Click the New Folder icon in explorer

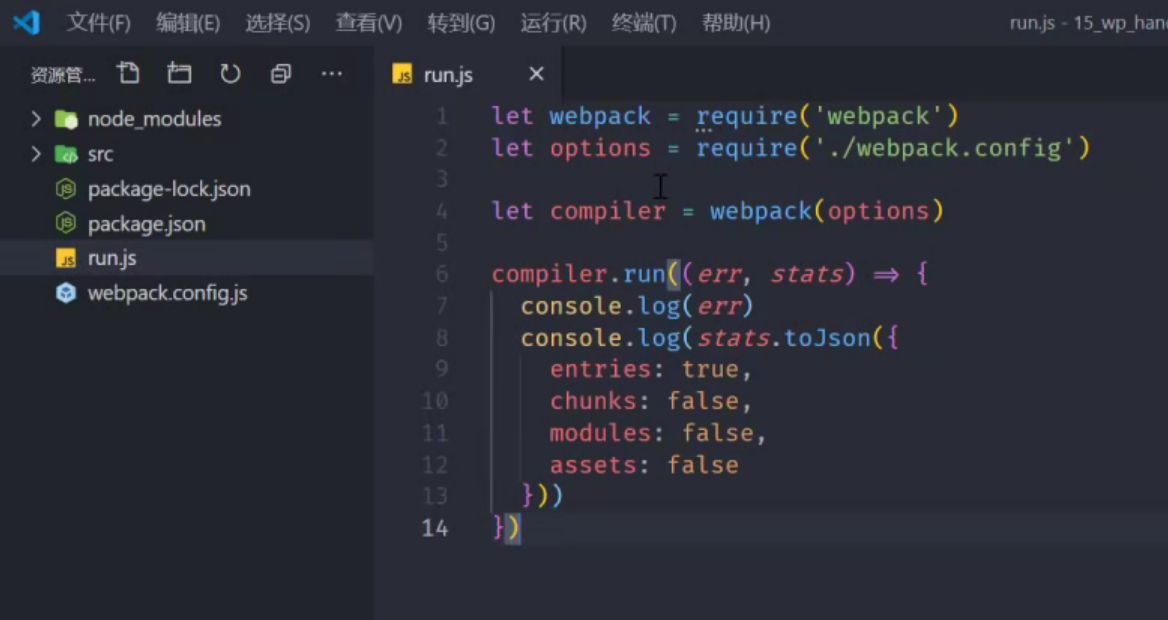coord(179,73)
